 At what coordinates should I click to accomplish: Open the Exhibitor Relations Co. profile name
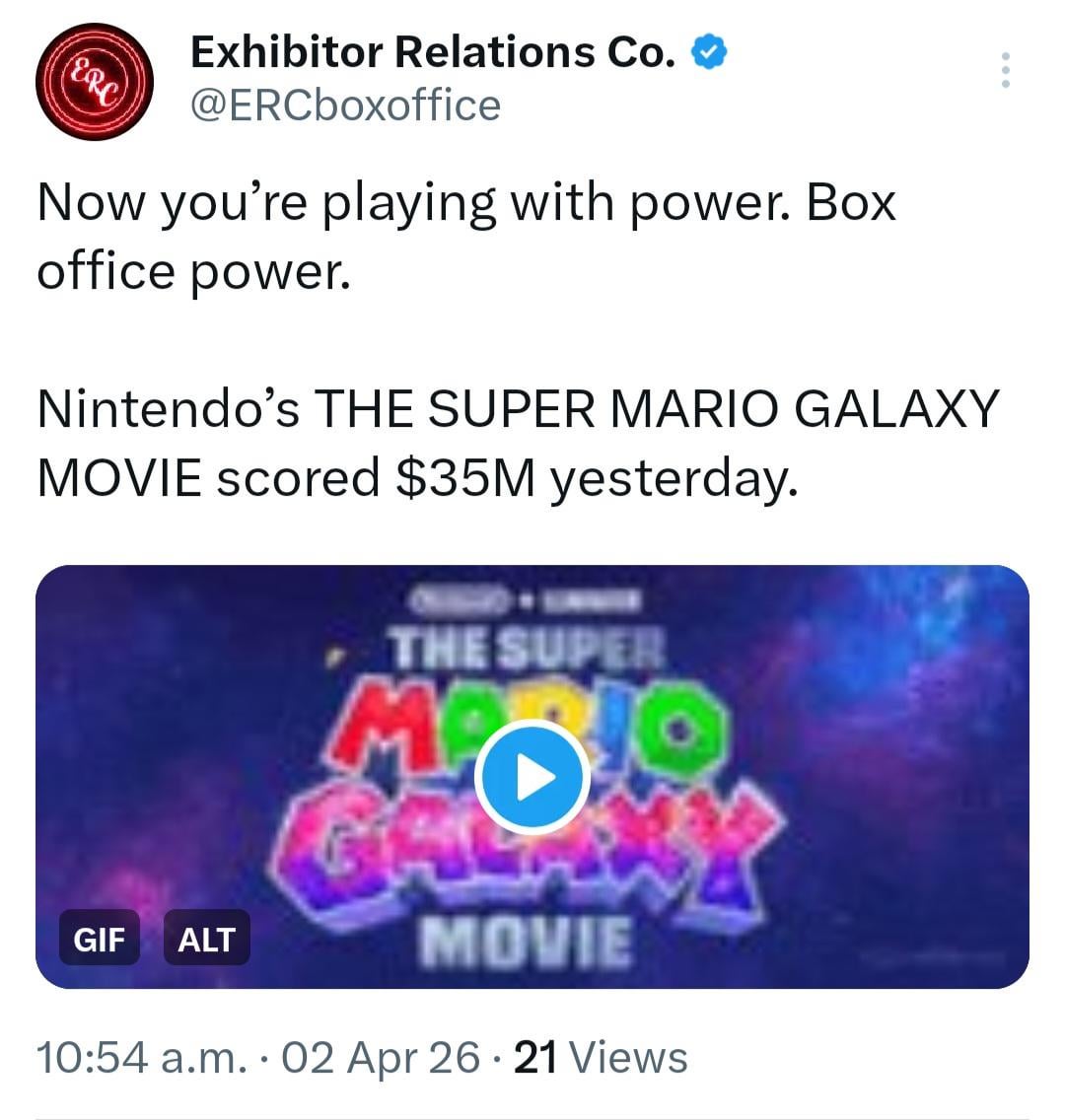click(432, 52)
